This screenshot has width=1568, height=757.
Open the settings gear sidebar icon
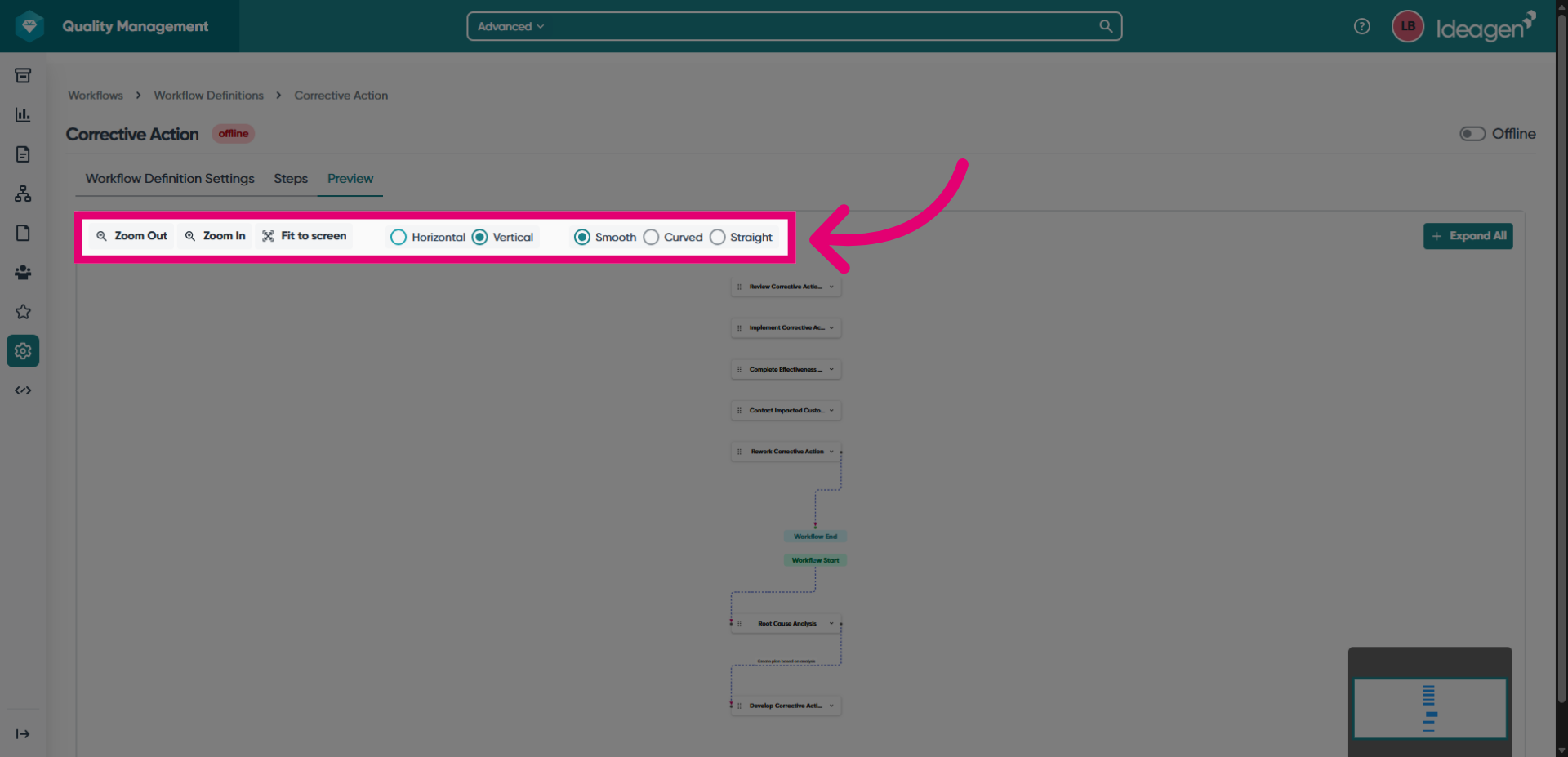23,351
